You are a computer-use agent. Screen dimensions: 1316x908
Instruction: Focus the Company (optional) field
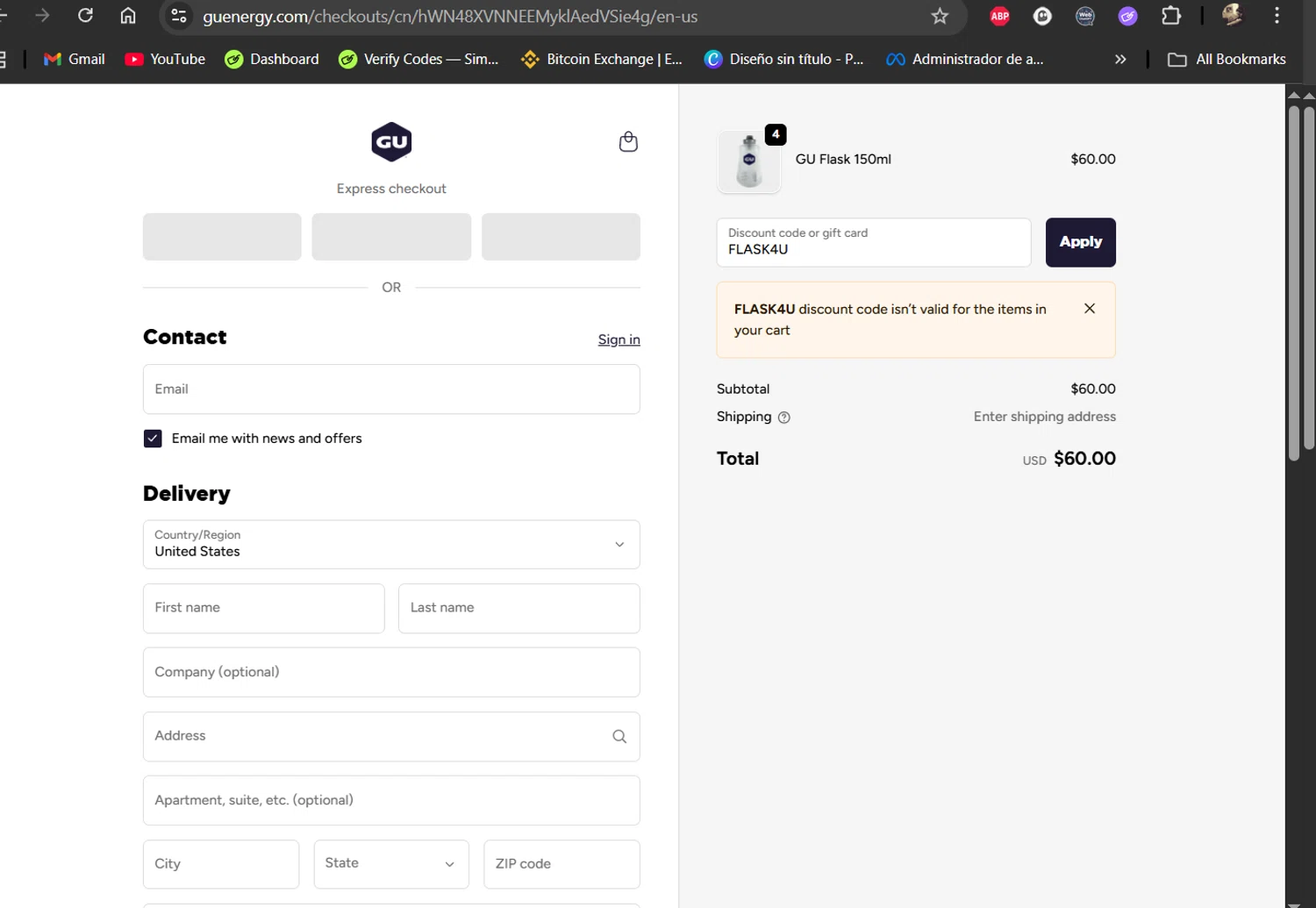[391, 672]
